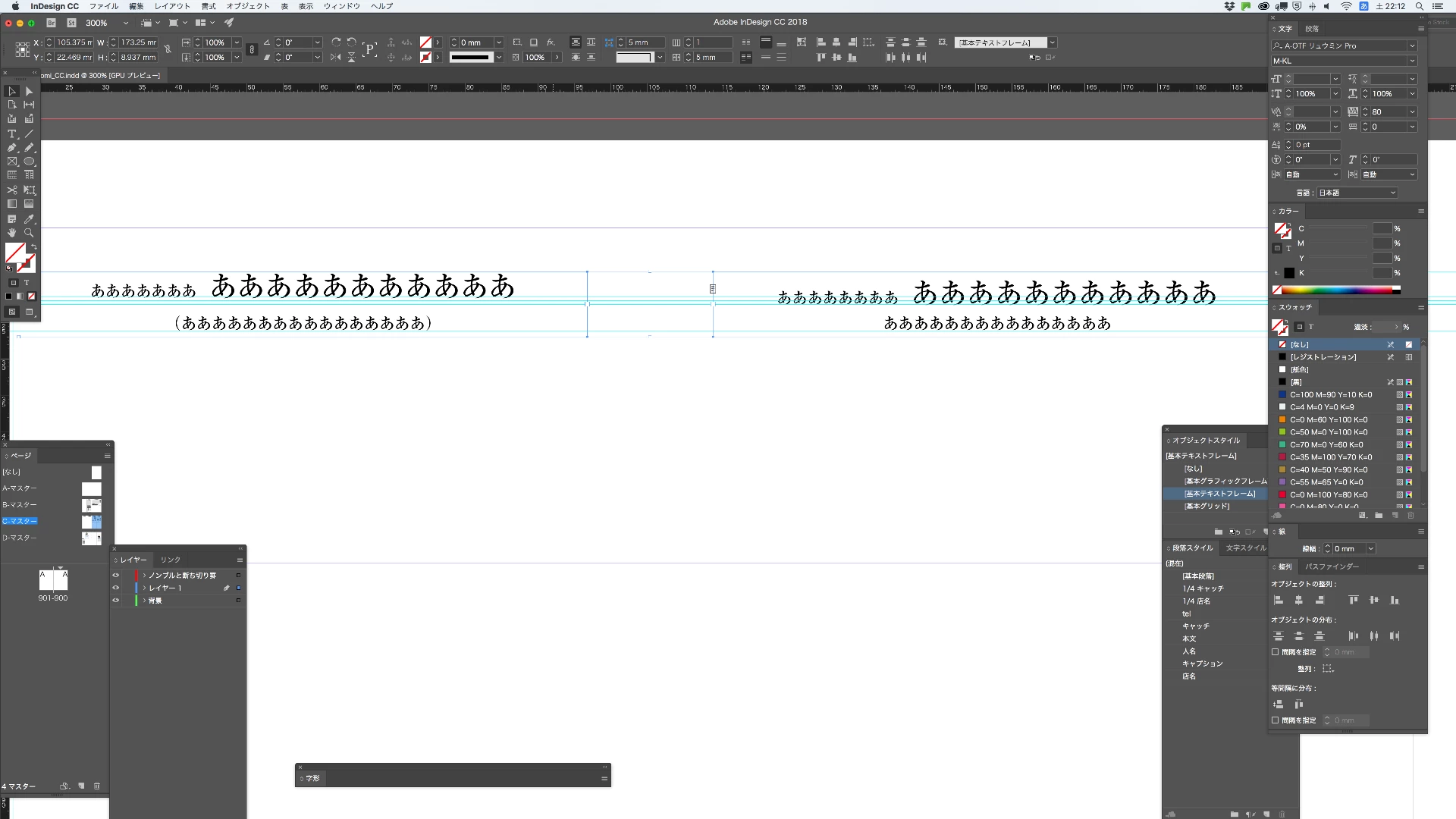Screen dimensions: 1456x819
Task: Select the Scissors tool
Action: click(12, 190)
